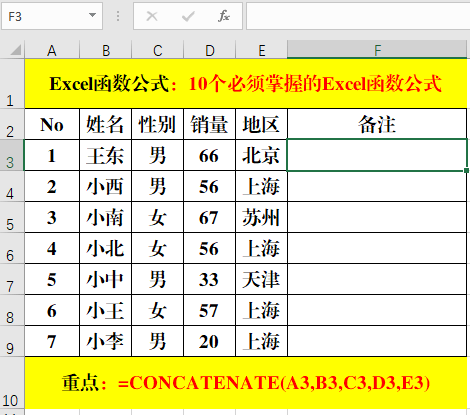Click the Select All corner triangle
This screenshot has width=470, height=415.
click(x=15, y=50)
